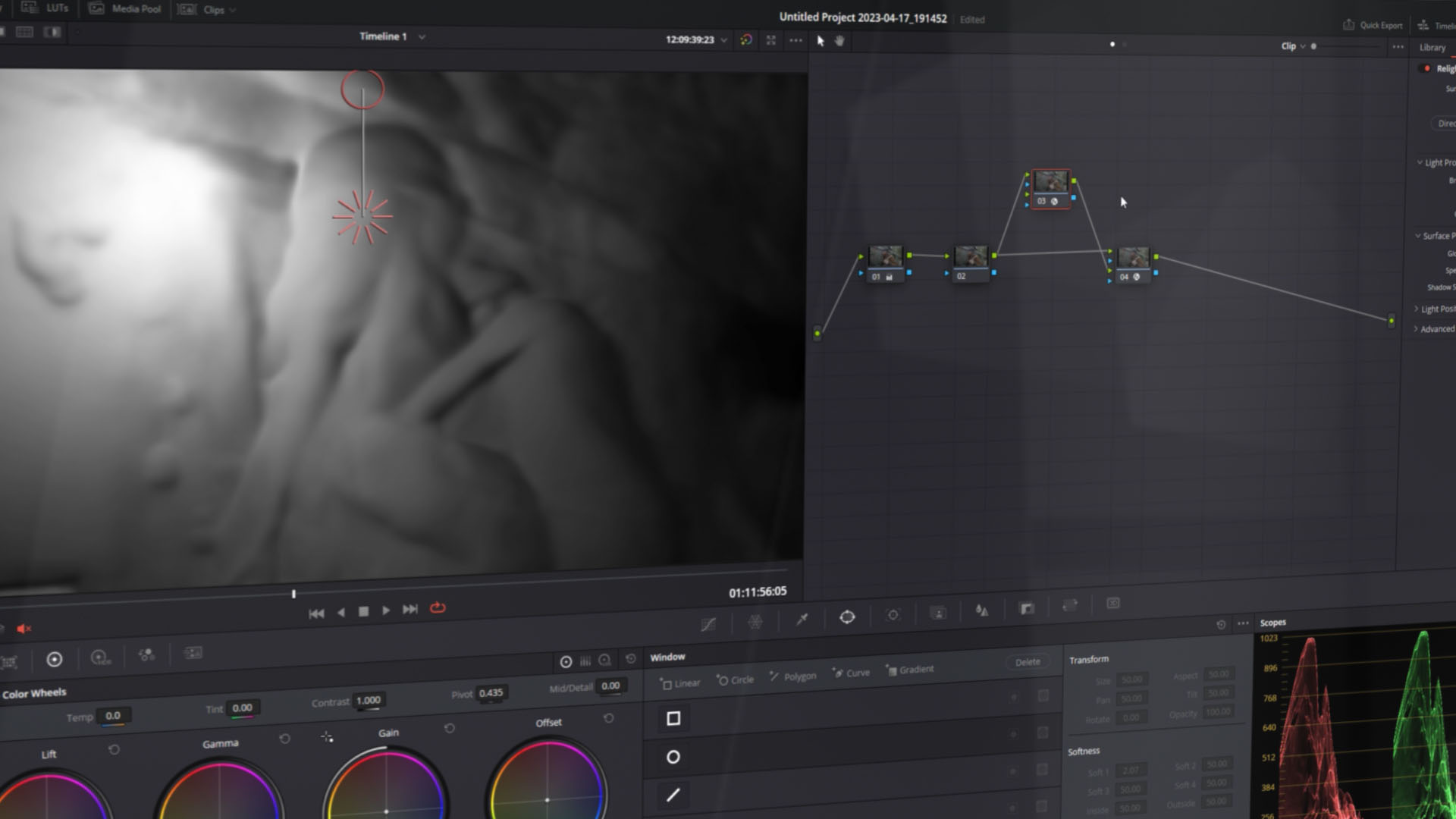The height and width of the screenshot is (819, 1456).
Task: Click the Mid/Detail value field
Action: coord(610,686)
